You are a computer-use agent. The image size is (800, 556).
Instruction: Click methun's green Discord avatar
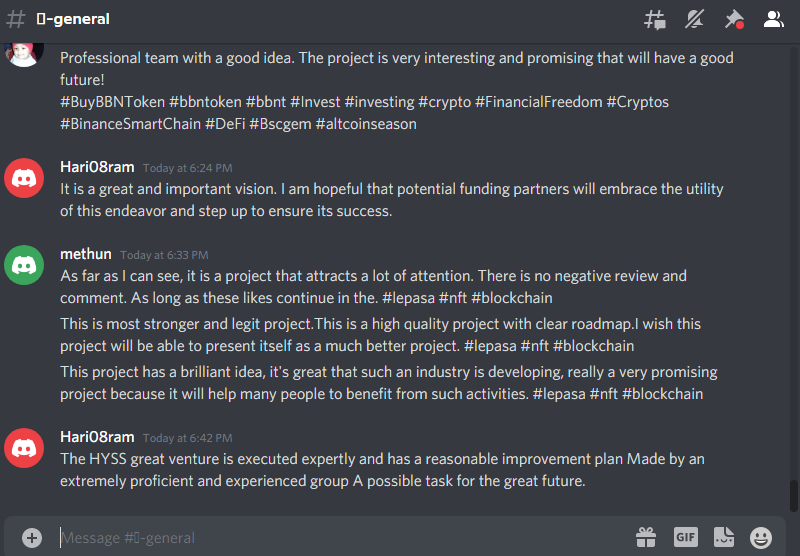(24, 265)
